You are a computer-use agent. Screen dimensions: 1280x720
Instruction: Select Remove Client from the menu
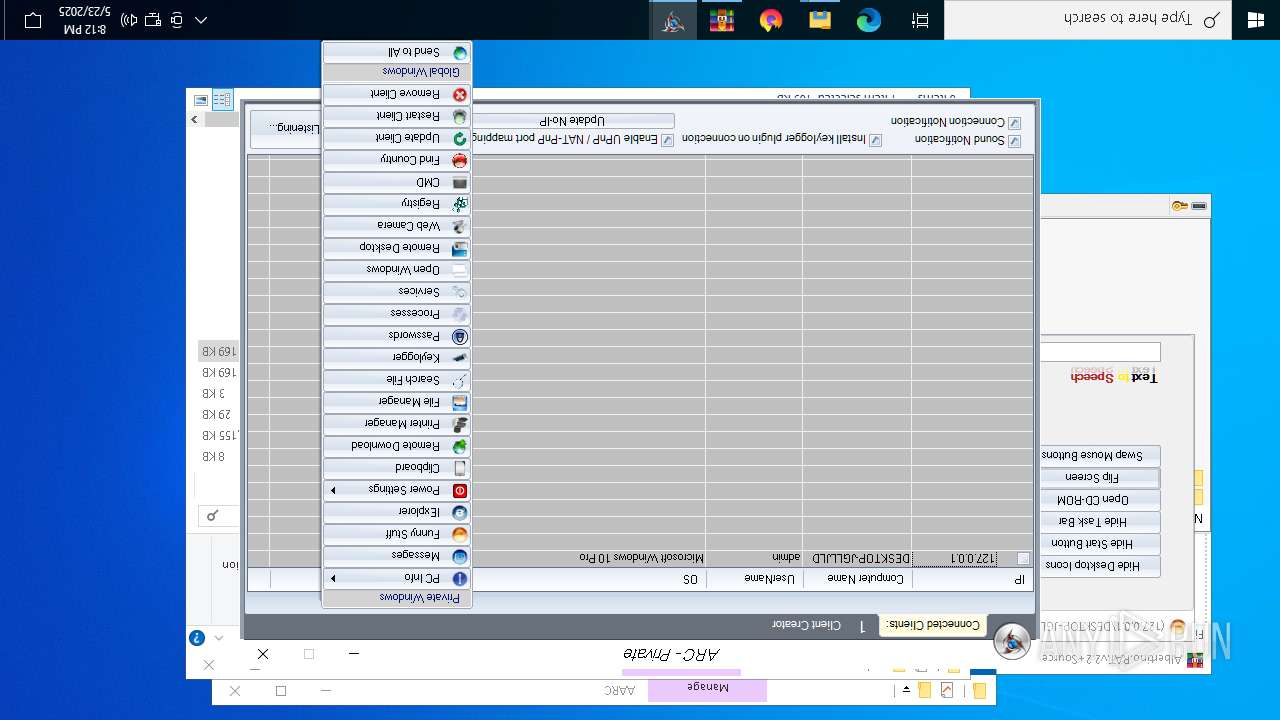(397, 94)
